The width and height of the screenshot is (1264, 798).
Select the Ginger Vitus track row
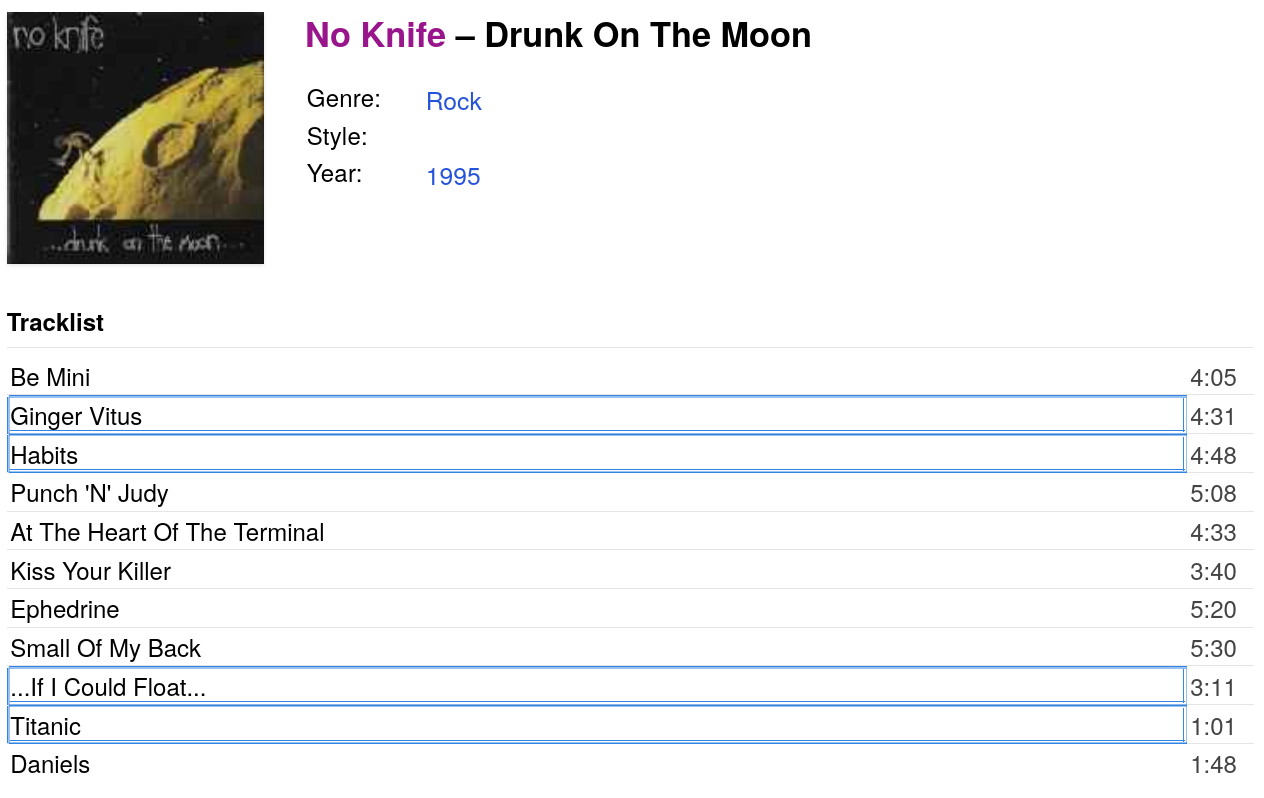click(x=596, y=416)
